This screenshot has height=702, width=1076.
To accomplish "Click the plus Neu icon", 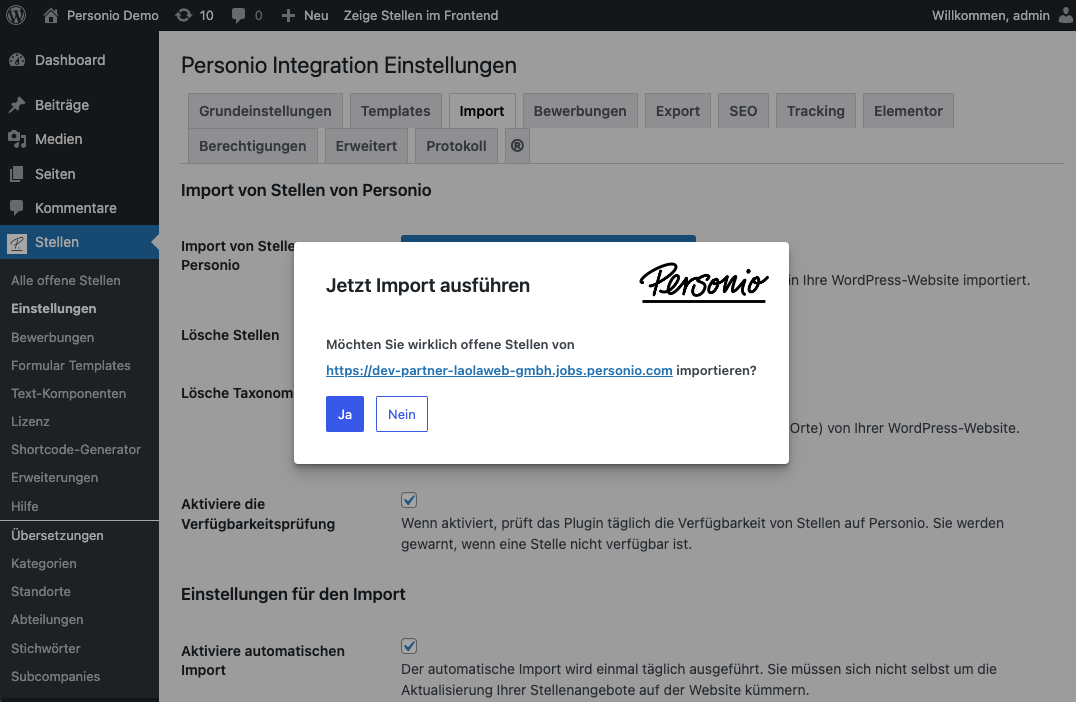I will coord(288,15).
